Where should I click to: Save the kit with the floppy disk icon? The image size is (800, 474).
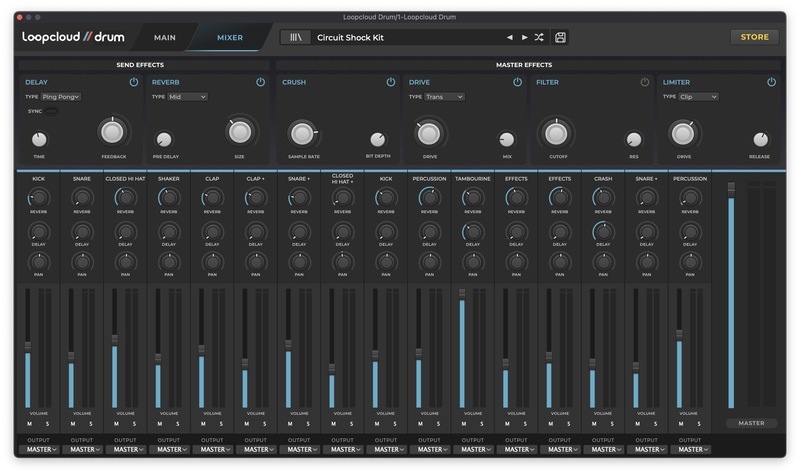coord(560,37)
